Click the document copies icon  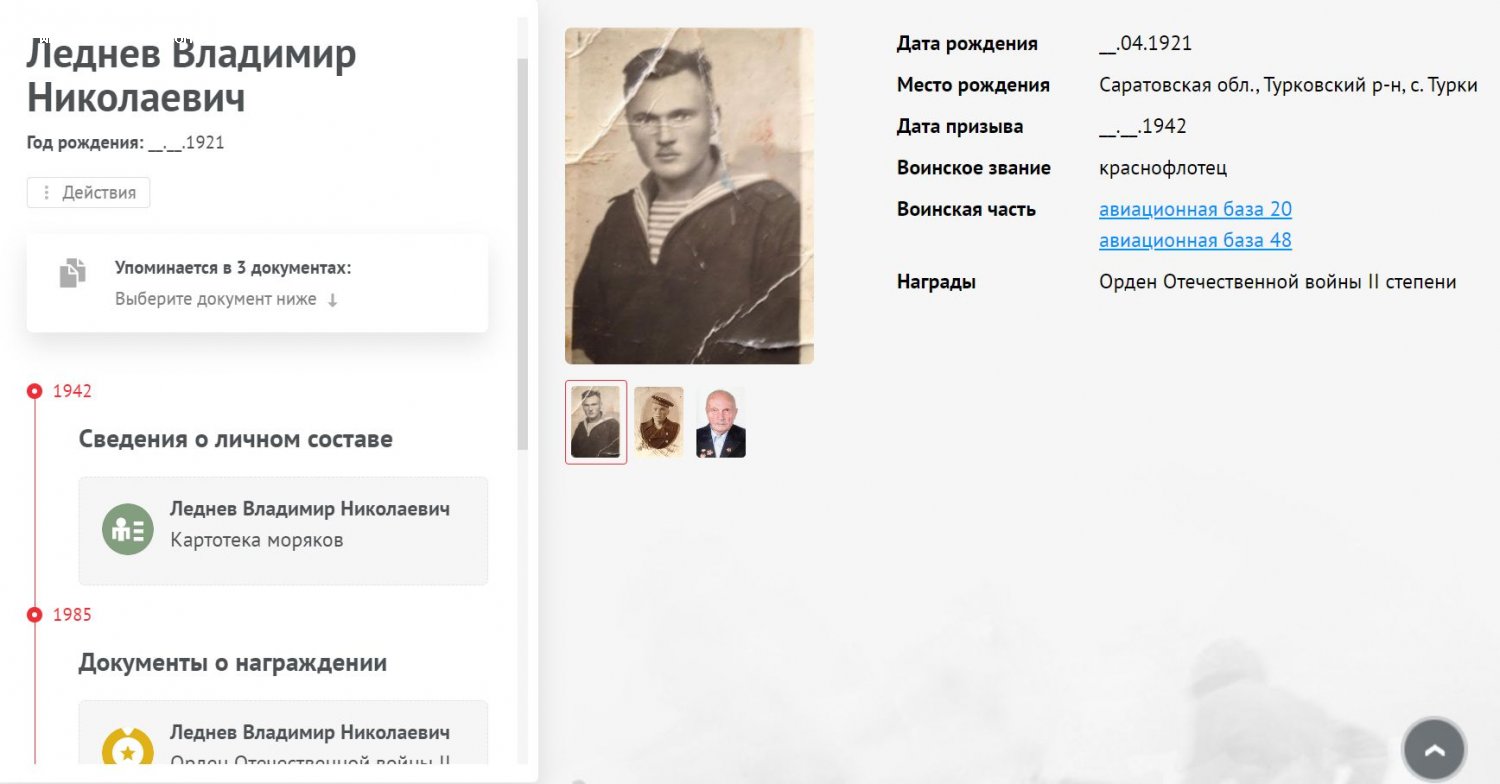pyautogui.click(x=72, y=273)
